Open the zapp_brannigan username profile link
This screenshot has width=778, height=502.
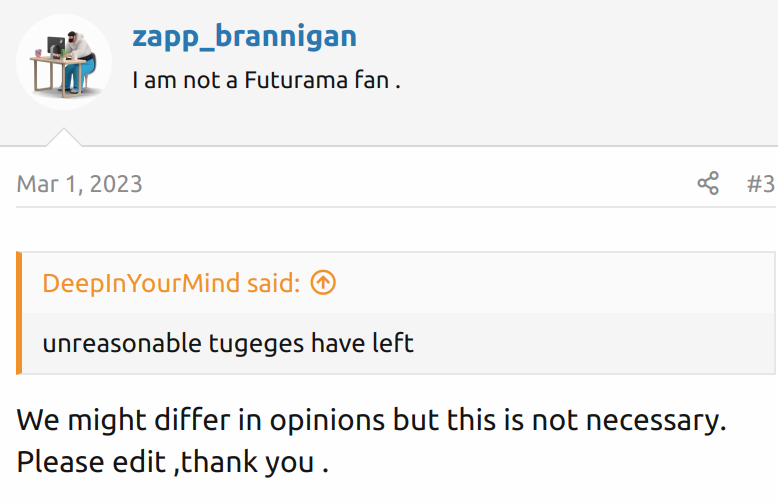pyautogui.click(x=244, y=37)
